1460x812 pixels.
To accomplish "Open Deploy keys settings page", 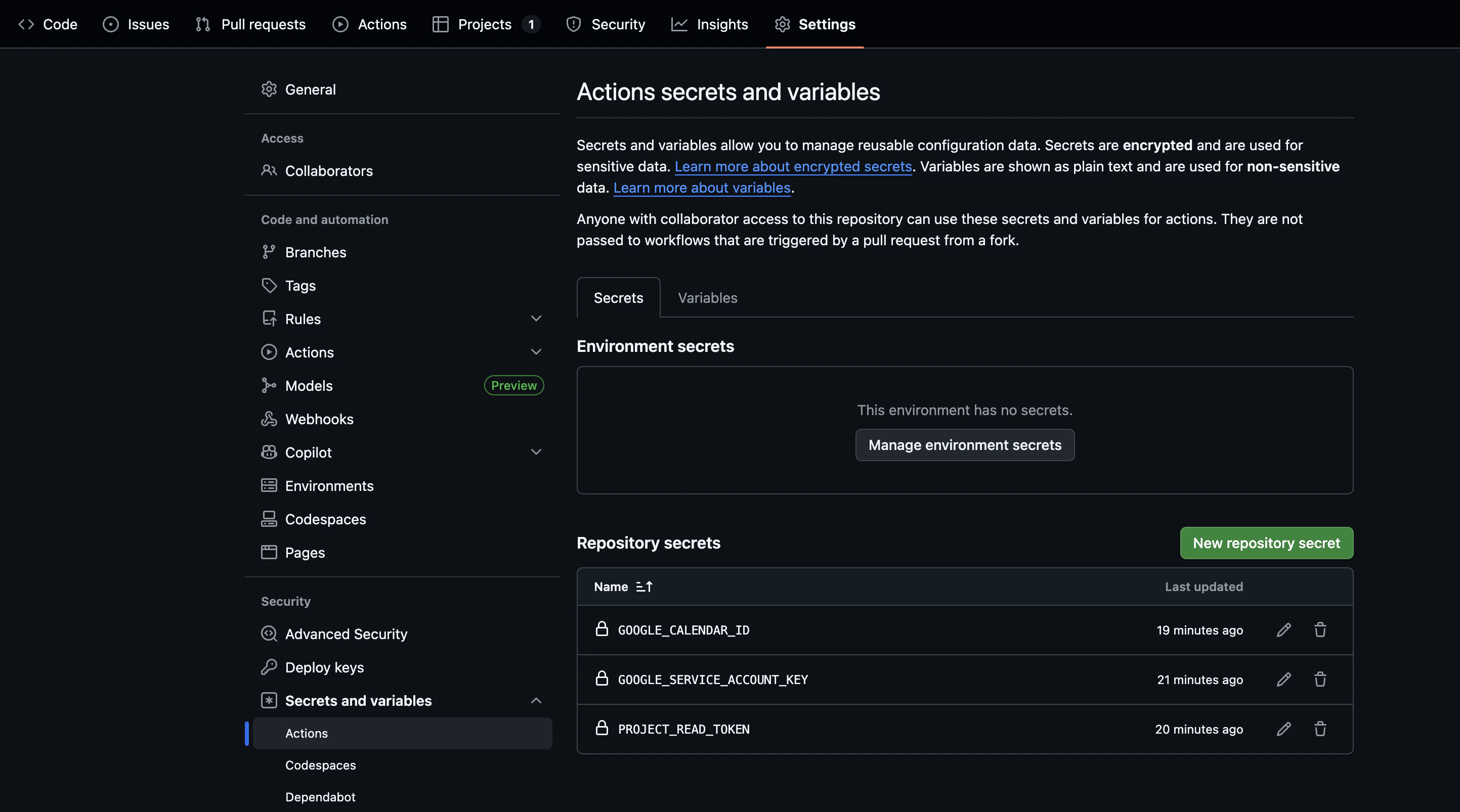I will [402, 667].
